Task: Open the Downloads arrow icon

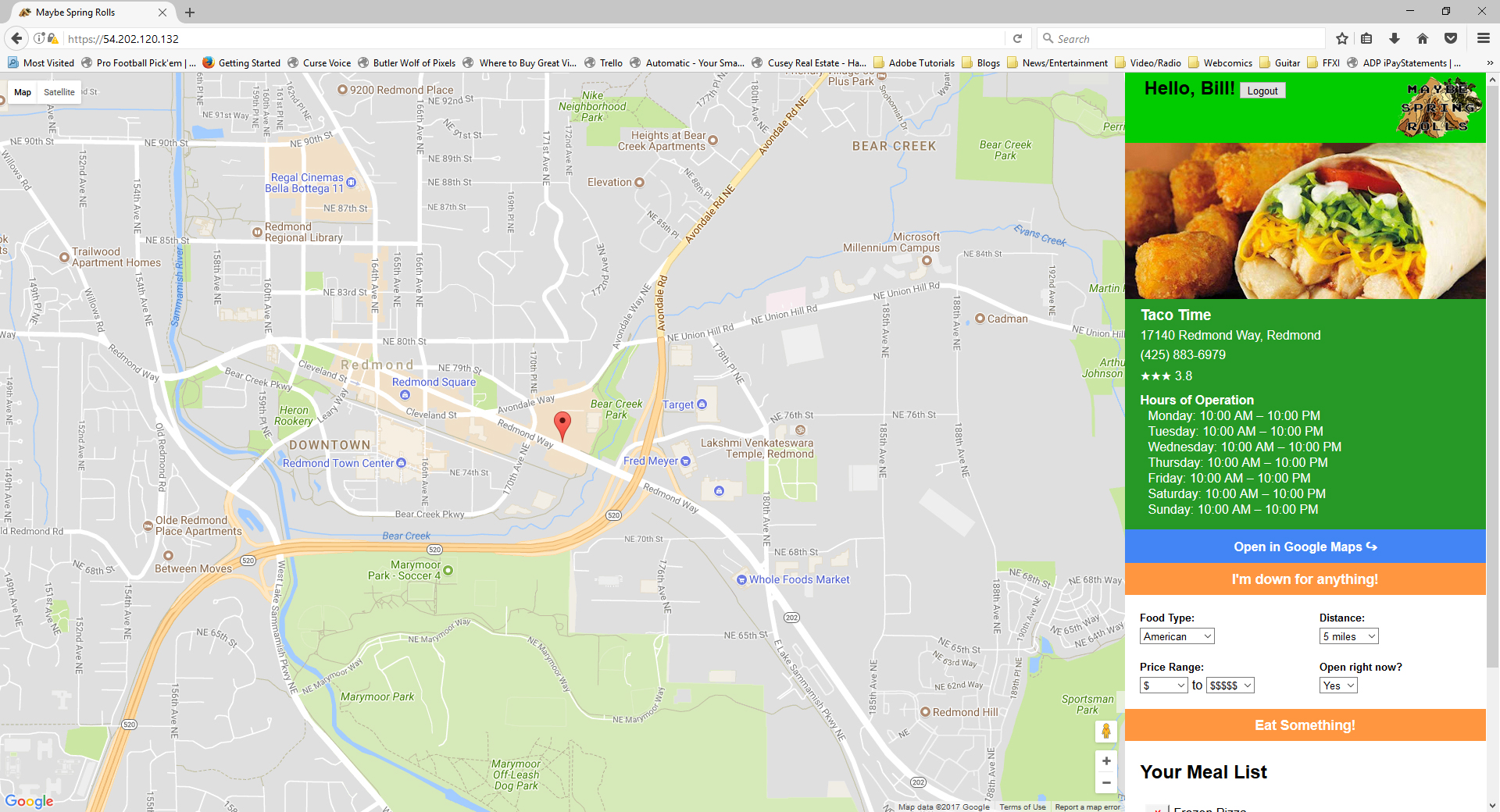Action: coord(1395,38)
